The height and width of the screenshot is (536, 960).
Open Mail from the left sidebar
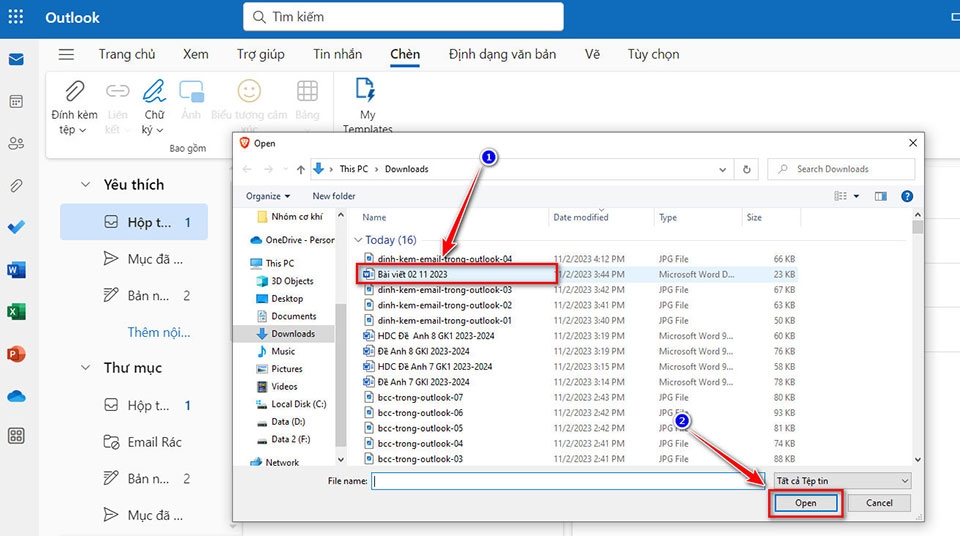tap(17, 59)
